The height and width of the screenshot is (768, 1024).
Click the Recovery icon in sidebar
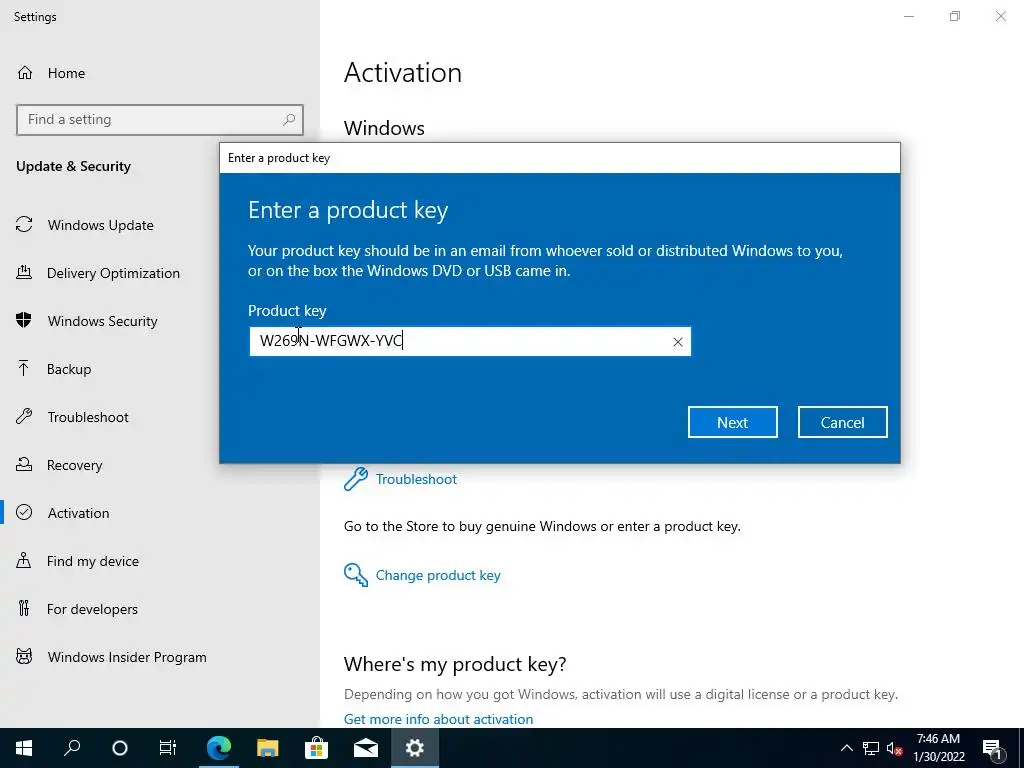[x=24, y=464]
